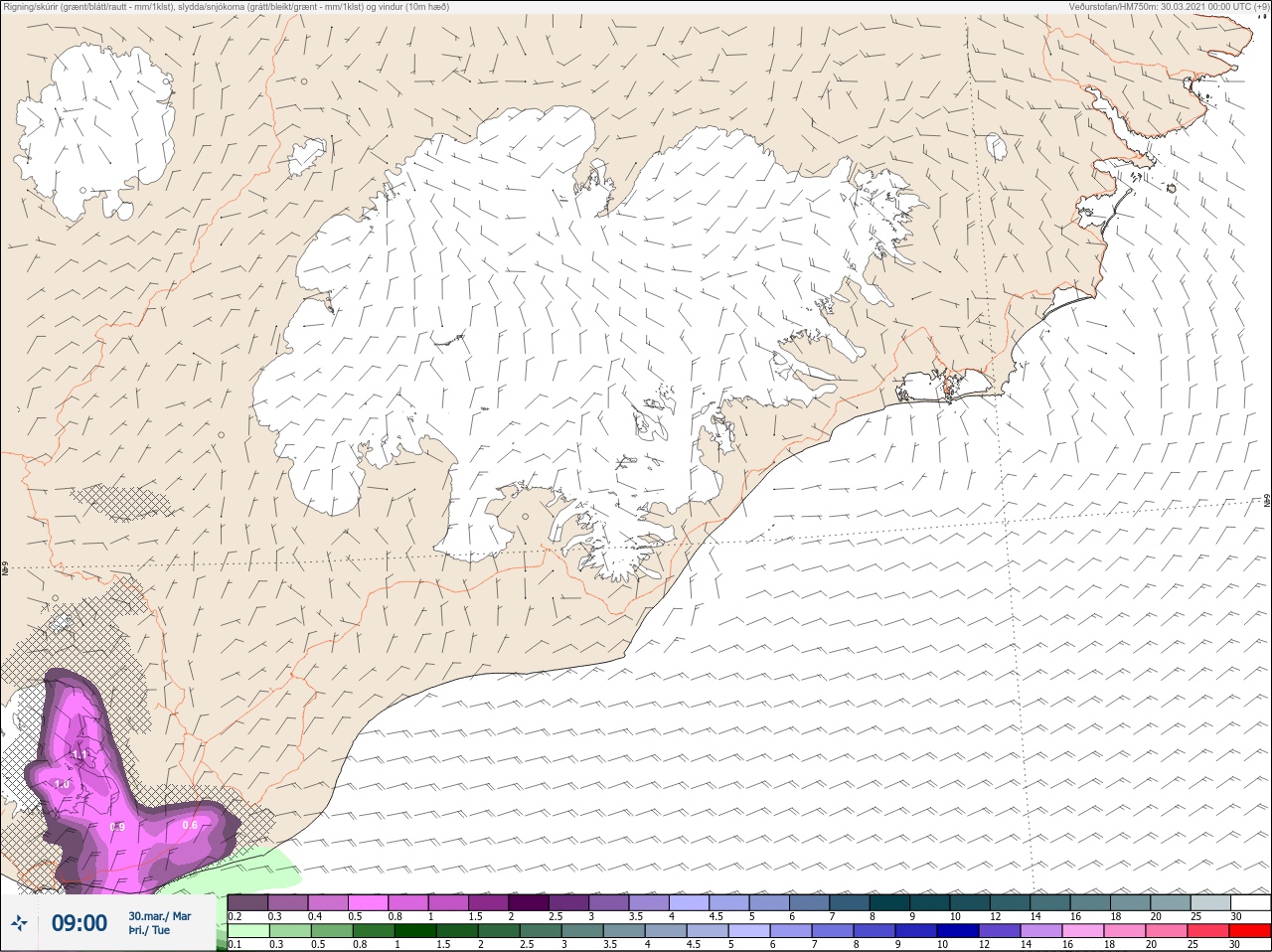Select the red swatch ending the lower legend row

pos(1250,932)
